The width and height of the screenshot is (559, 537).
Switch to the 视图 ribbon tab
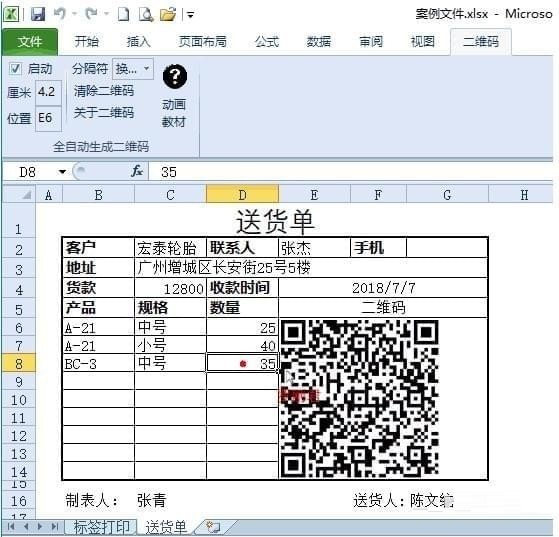423,42
